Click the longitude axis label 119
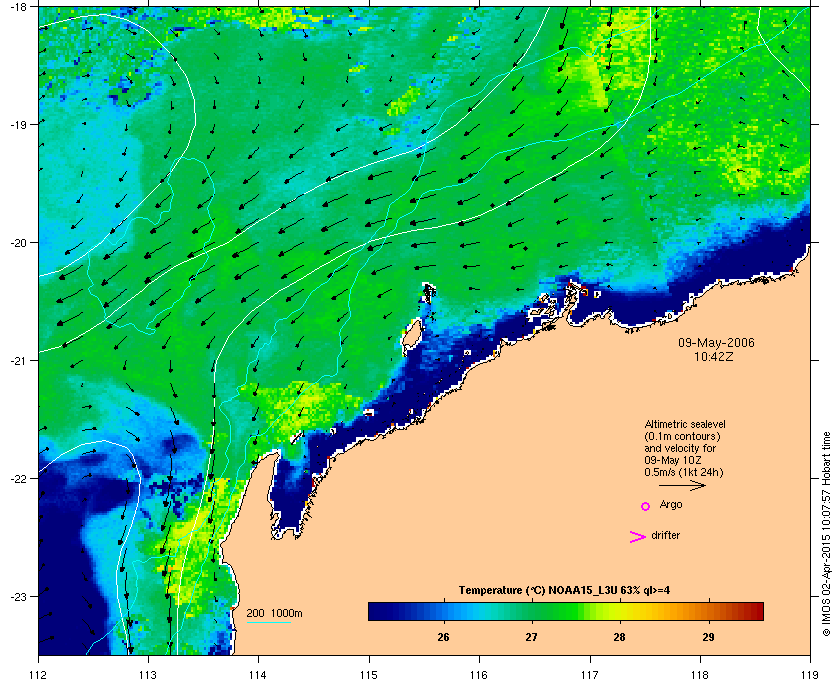This screenshot has width=840, height=680. (811, 675)
